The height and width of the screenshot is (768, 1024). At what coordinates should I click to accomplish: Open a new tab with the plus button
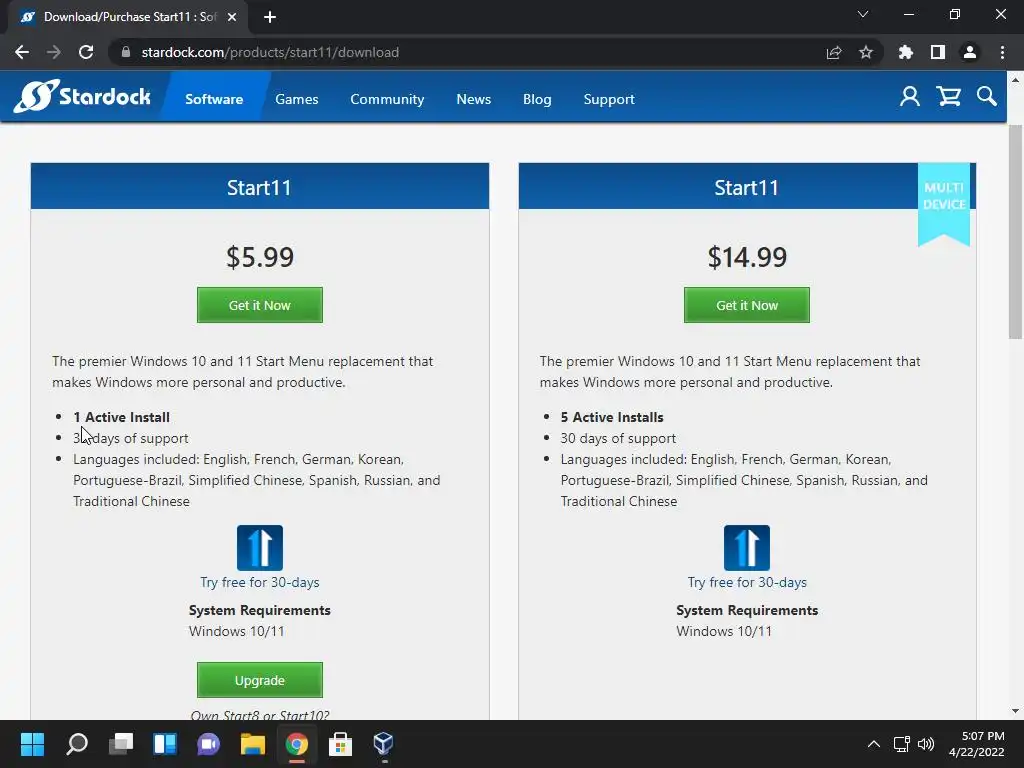[270, 17]
